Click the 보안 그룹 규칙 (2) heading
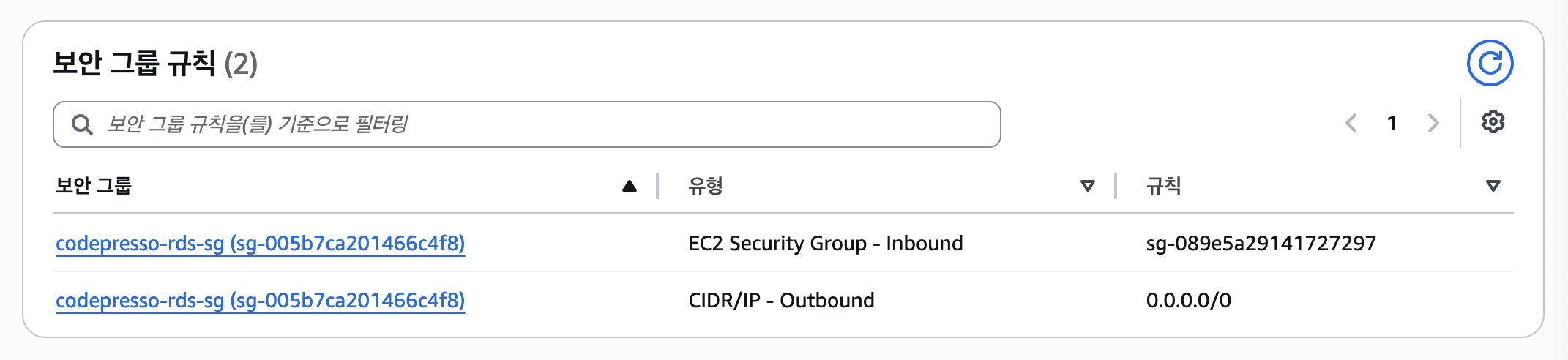This screenshot has width=1568, height=360. click(155, 64)
